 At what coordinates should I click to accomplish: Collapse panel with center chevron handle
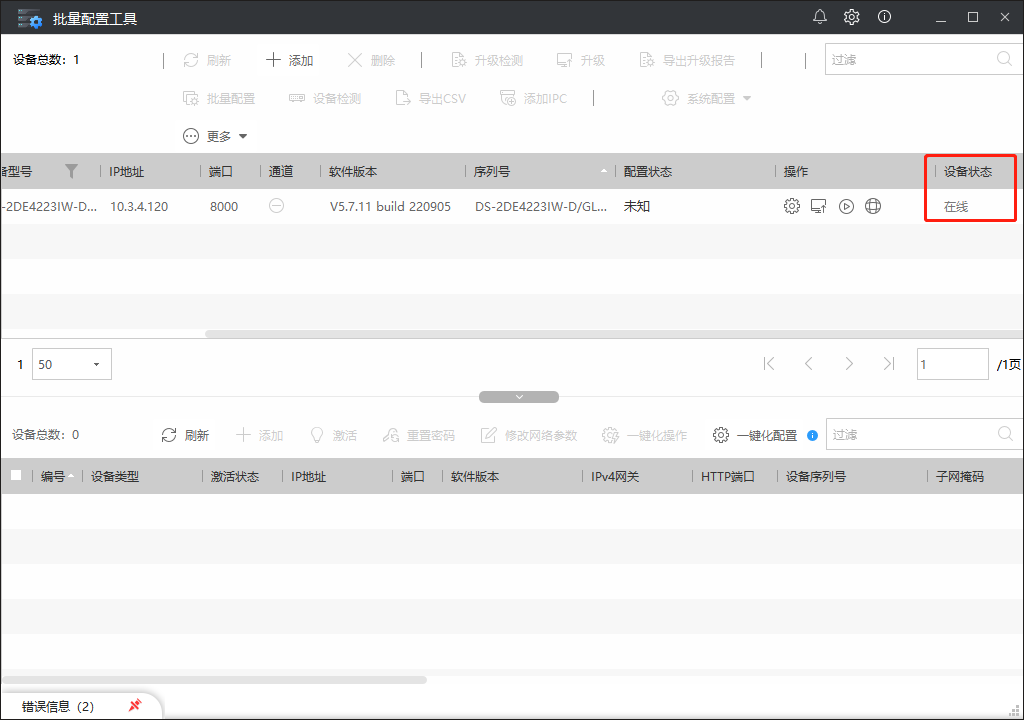(x=519, y=397)
